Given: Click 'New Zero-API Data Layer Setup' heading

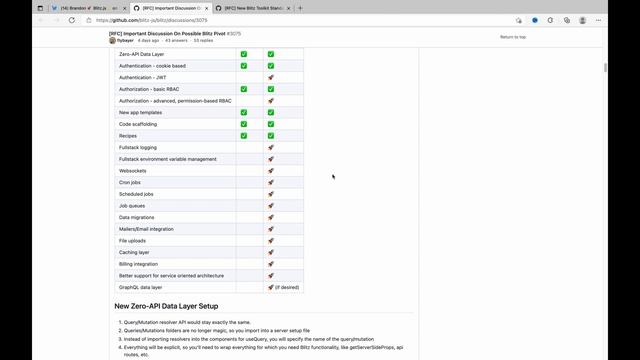Looking at the screenshot, I should point(166,306).
